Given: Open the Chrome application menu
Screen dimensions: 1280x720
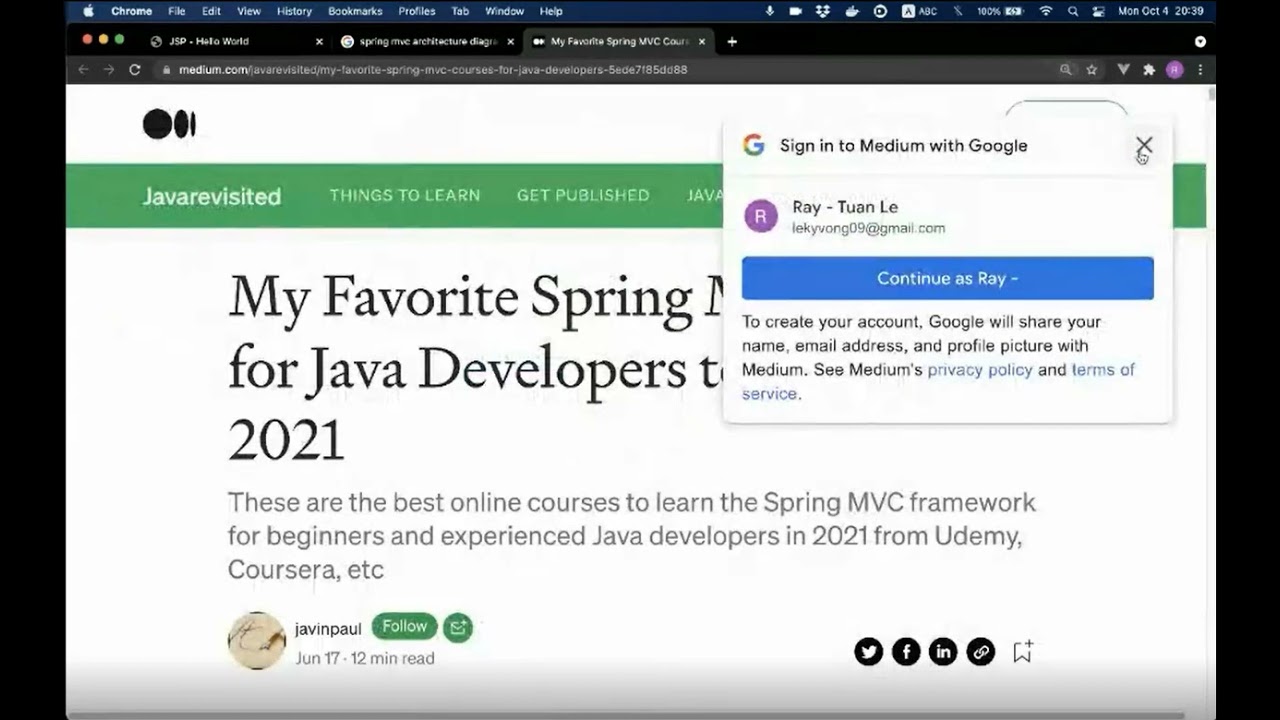Looking at the screenshot, I should coord(132,11).
